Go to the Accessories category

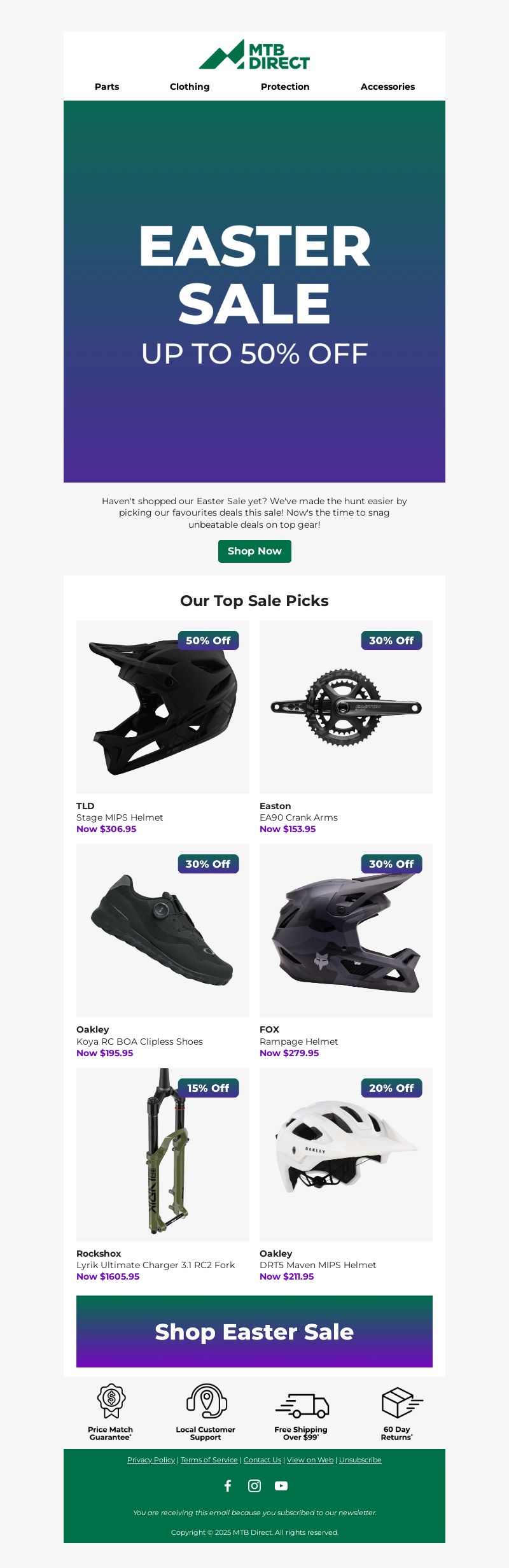tap(387, 87)
